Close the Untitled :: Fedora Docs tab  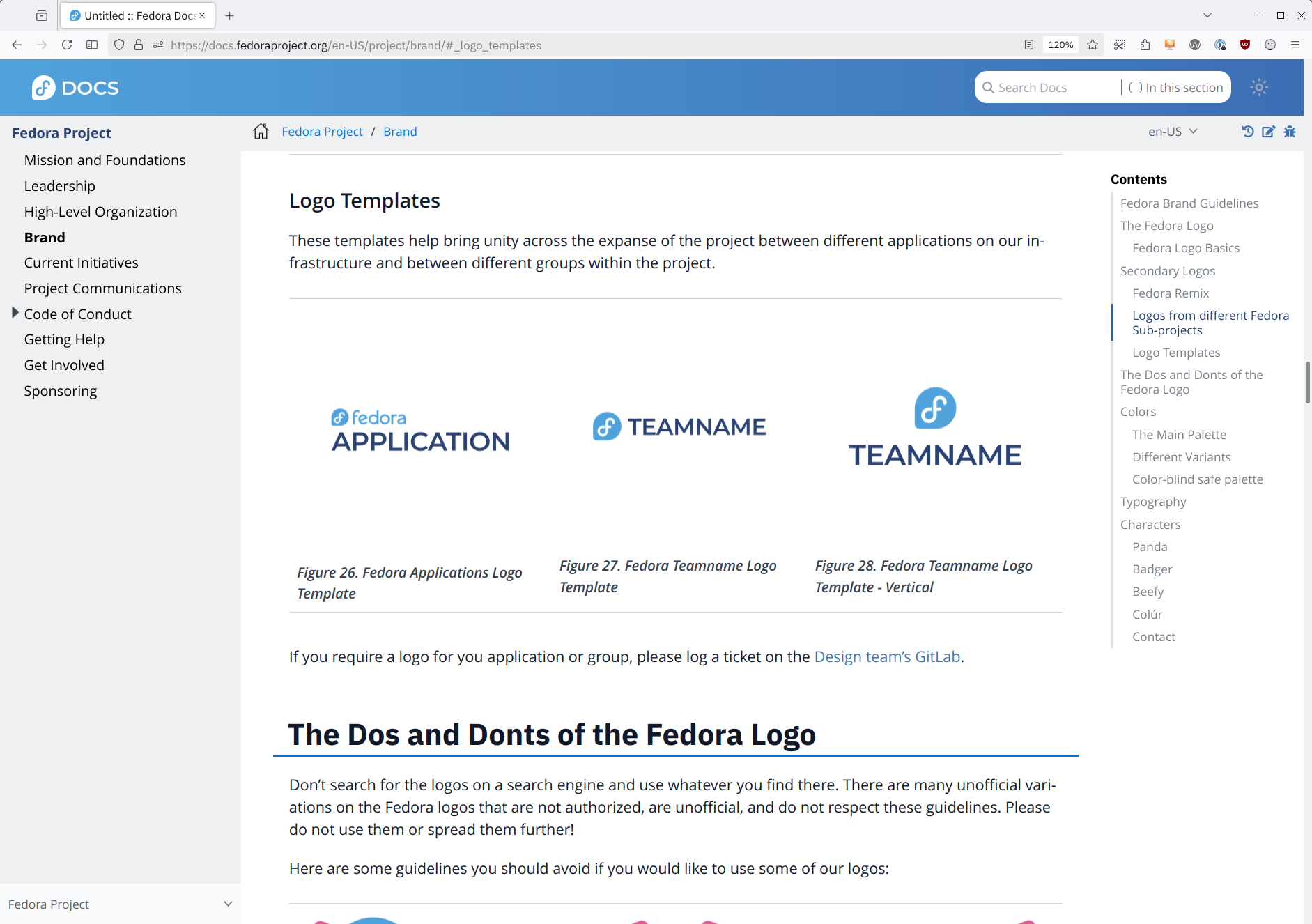[x=202, y=15]
